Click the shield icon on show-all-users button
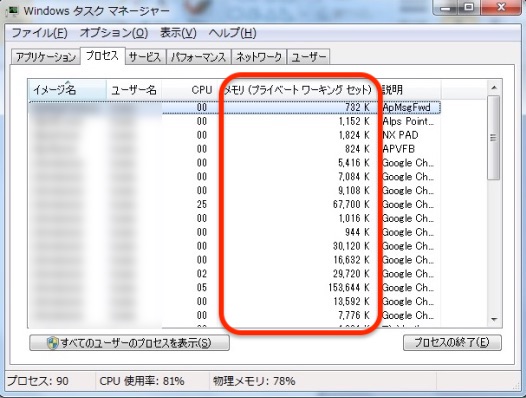Screen dimensions: 526x398 [52, 343]
